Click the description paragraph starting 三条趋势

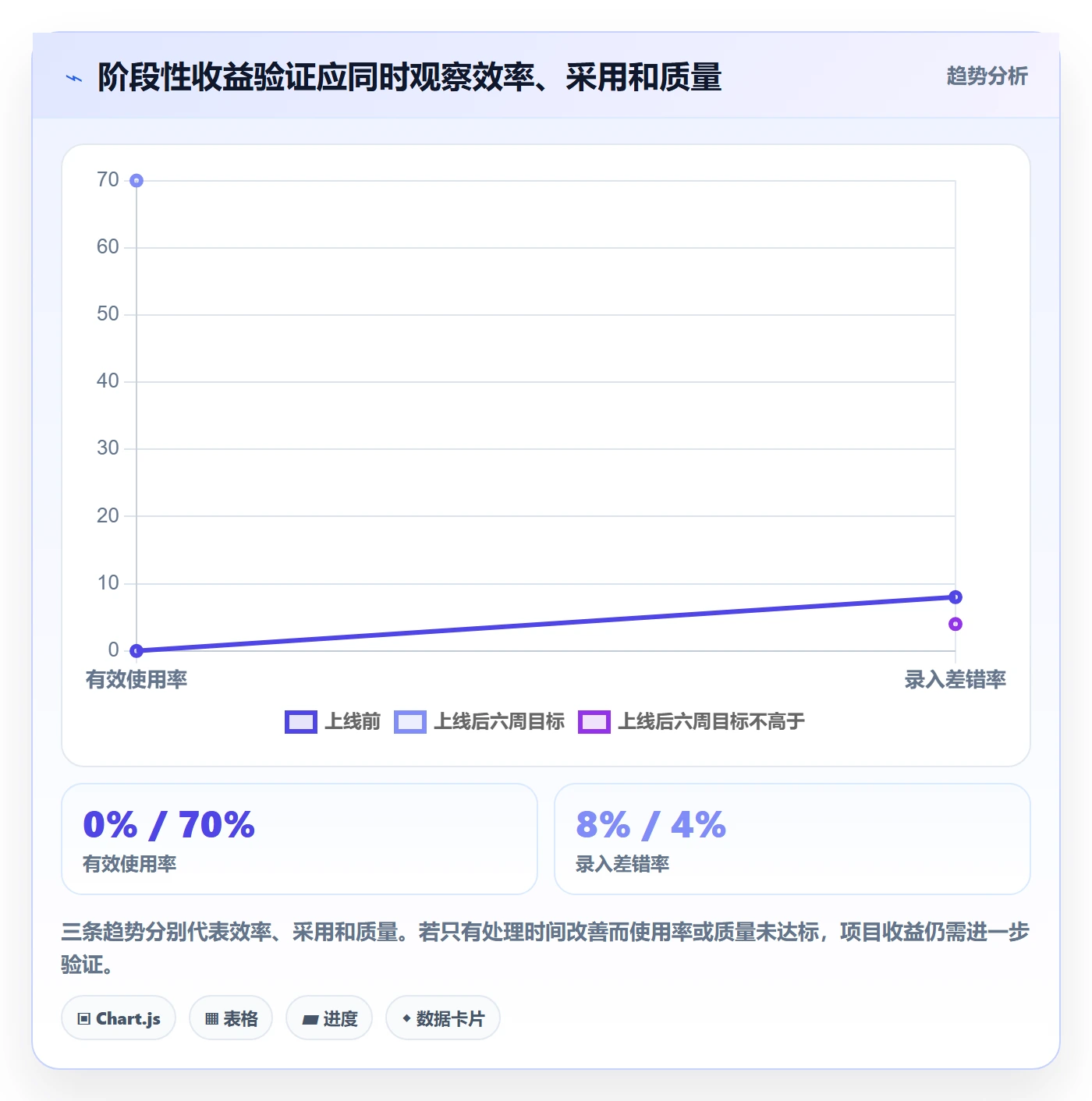(545, 947)
